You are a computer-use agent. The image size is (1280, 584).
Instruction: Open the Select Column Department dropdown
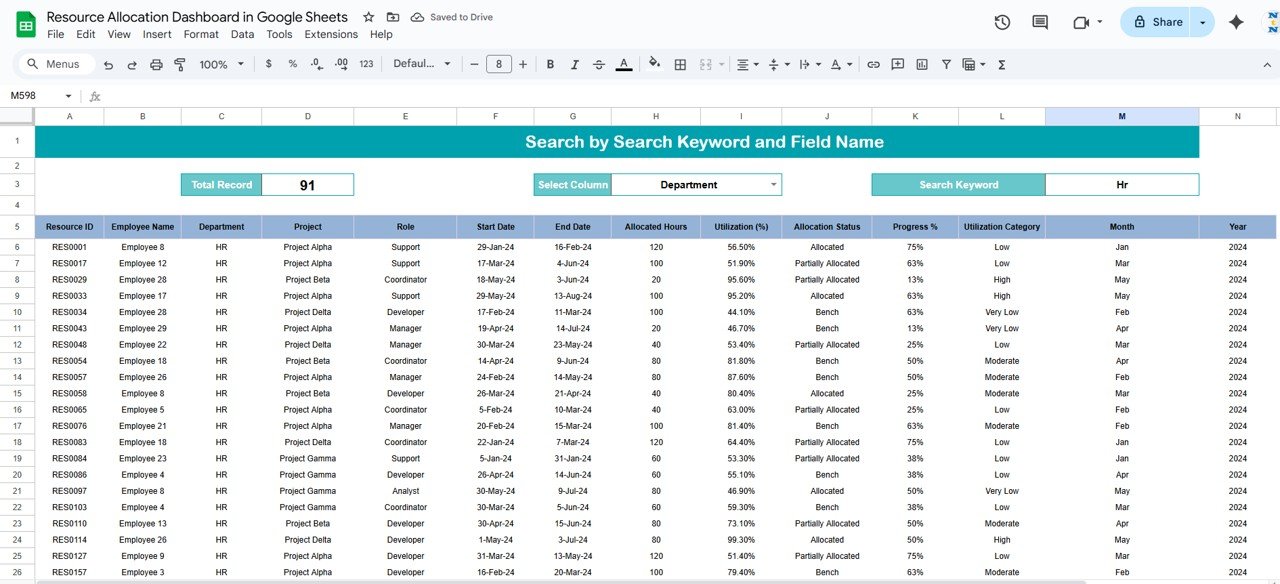pyautogui.click(x=773, y=185)
